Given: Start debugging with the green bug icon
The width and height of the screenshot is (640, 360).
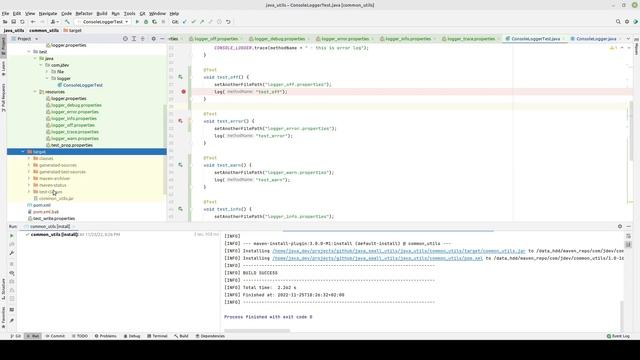Looking at the screenshot, I should coord(146,22).
